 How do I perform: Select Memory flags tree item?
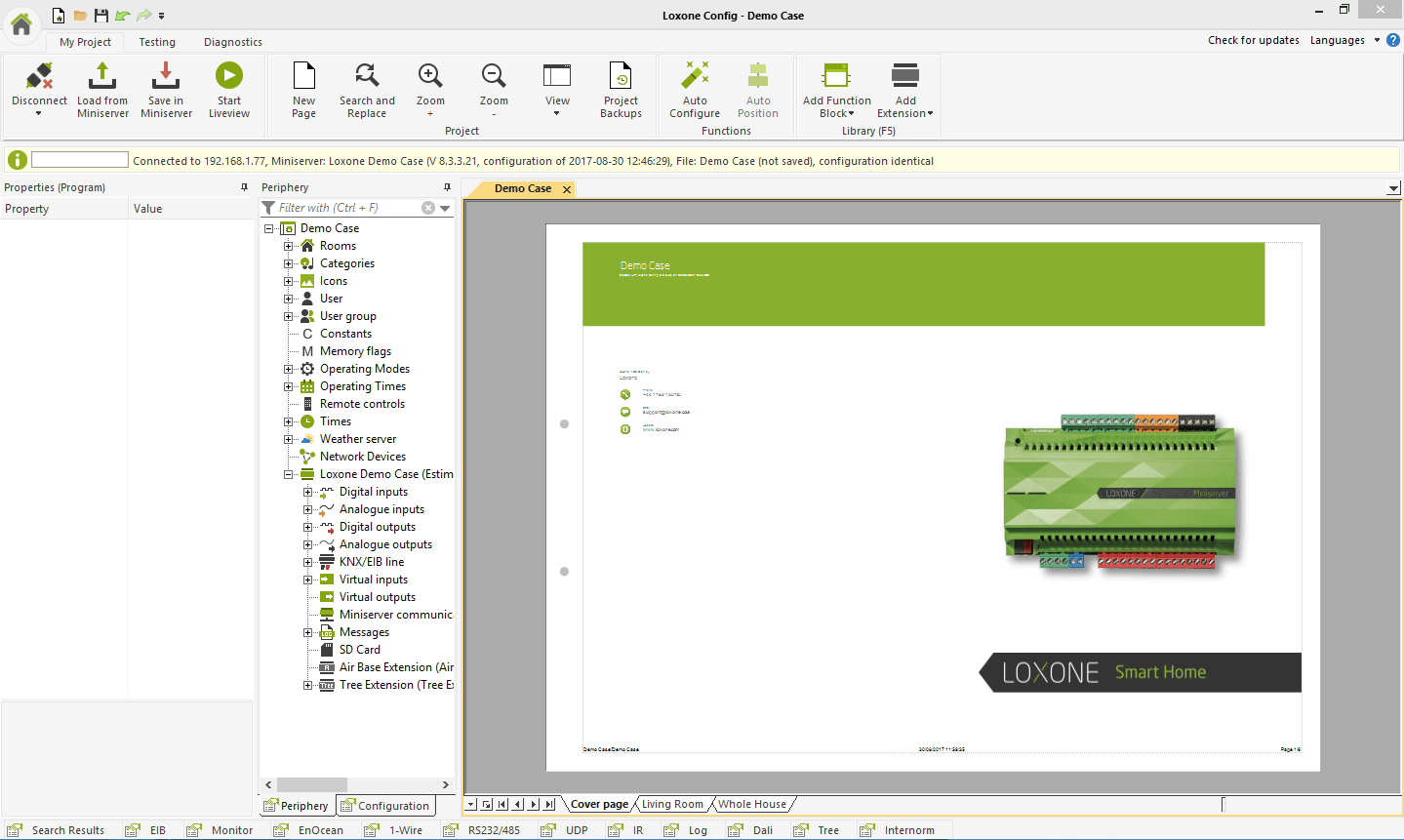point(355,351)
